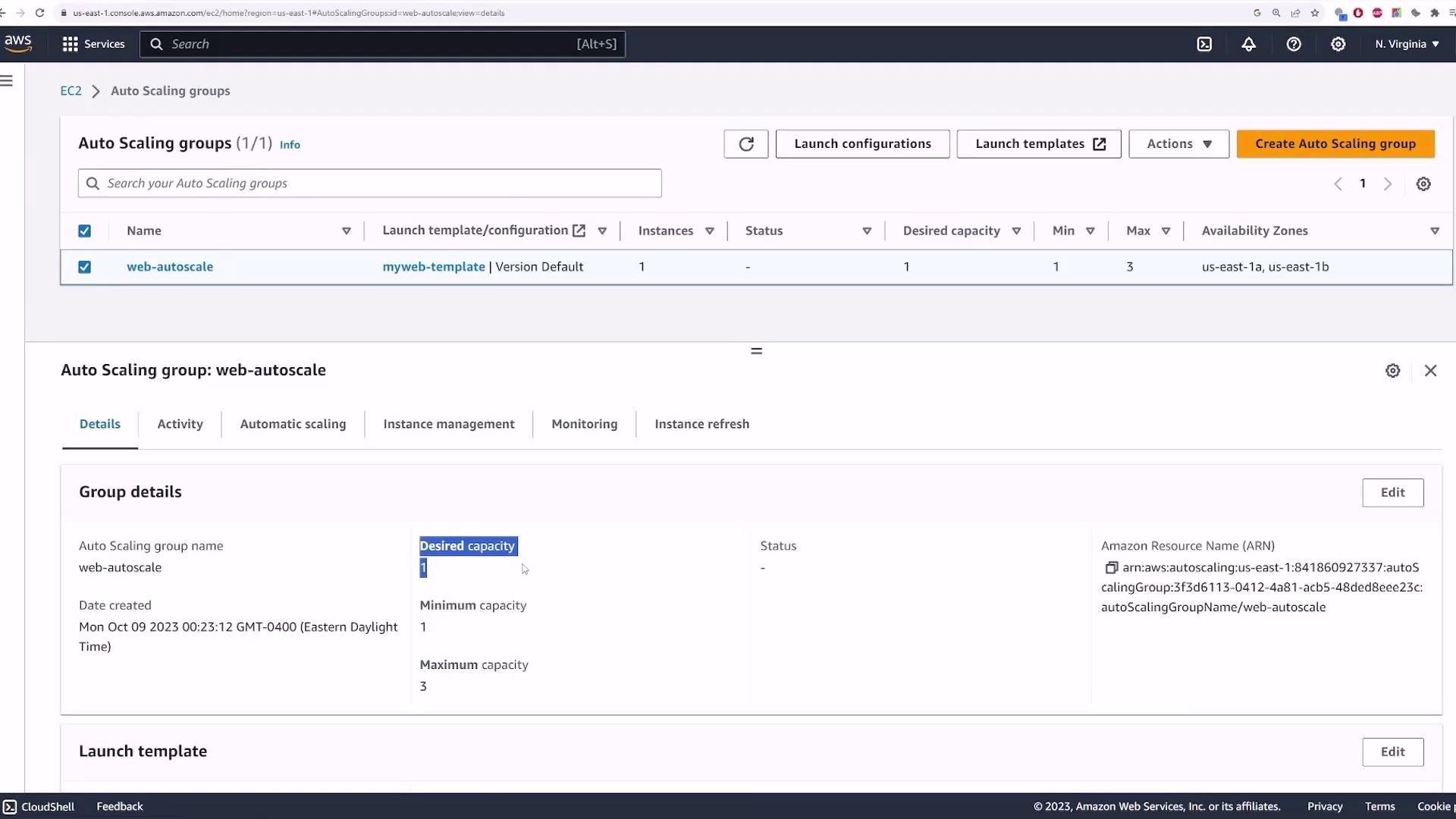Open the notifications bell icon
1456x819 pixels.
pyautogui.click(x=1248, y=44)
